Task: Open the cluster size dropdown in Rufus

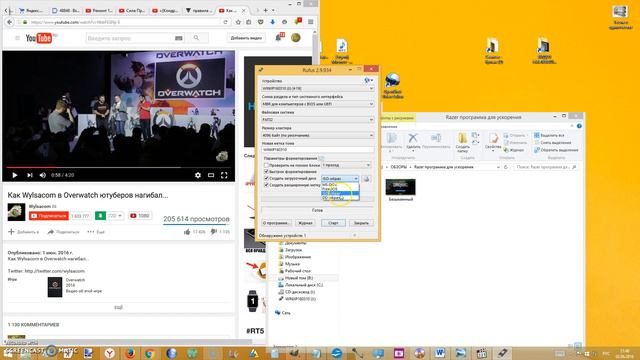Action: point(318,135)
